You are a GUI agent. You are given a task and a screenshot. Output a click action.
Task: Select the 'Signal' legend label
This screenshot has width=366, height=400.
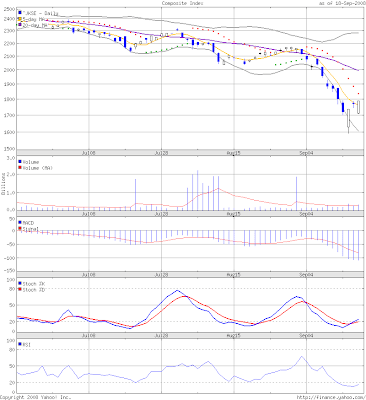(31, 229)
